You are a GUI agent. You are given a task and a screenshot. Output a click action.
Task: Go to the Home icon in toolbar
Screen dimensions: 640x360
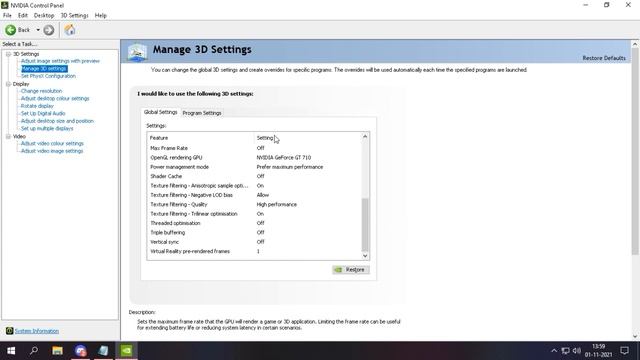(x=70, y=30)
